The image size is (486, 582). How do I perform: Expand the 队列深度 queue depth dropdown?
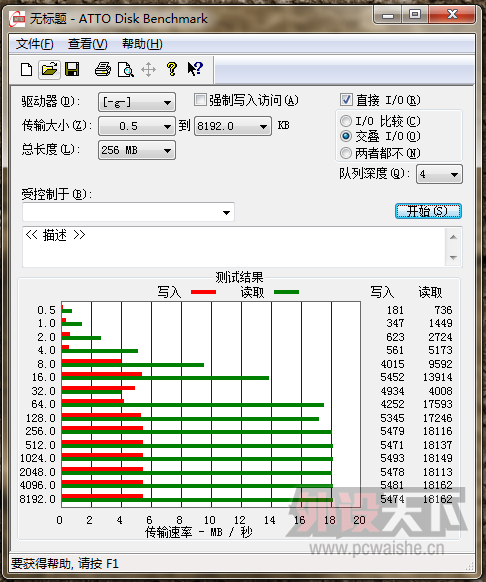(439, 174)
